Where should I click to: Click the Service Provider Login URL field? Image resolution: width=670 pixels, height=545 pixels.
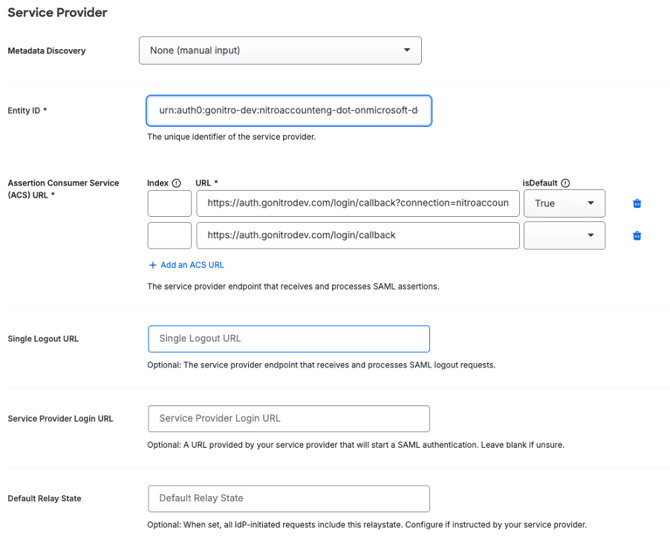coord(289,418)
